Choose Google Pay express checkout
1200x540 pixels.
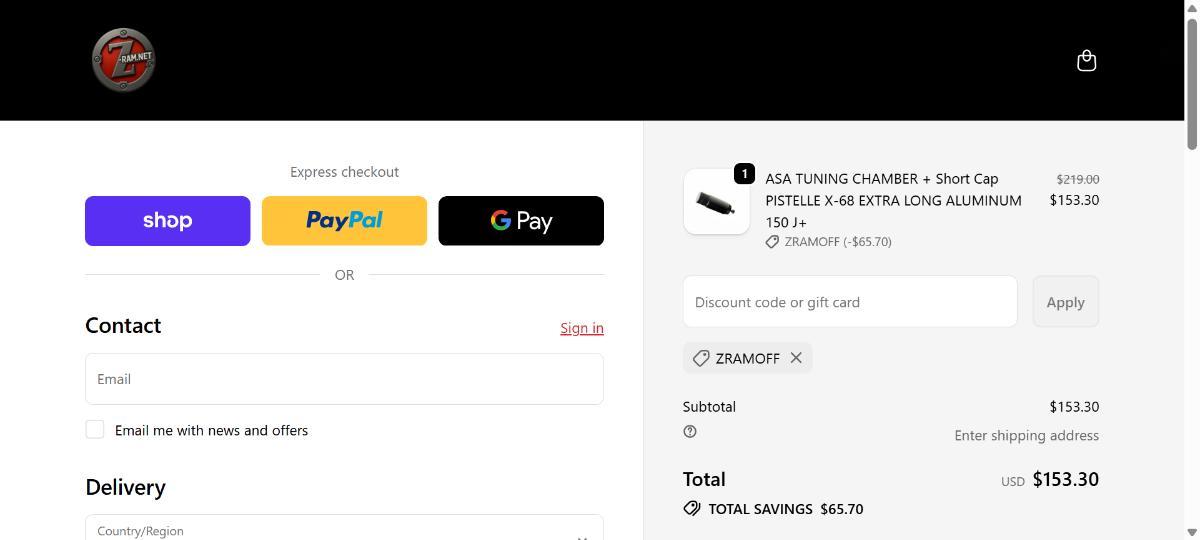pyautogui.click(x=521, y=221)
